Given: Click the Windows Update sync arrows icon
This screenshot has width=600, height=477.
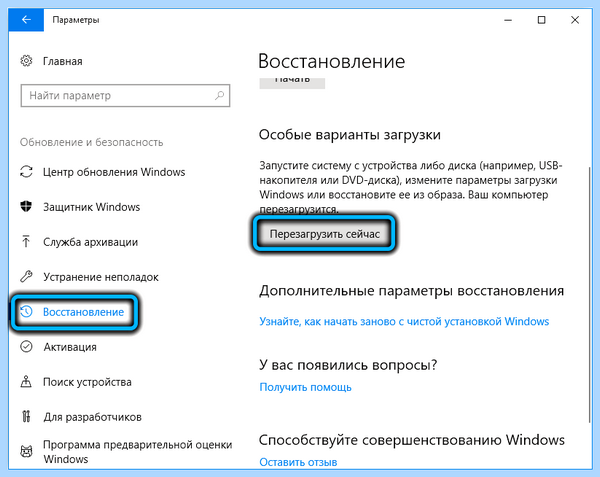Looking at the screenshot, I should (x=26, y=172).
